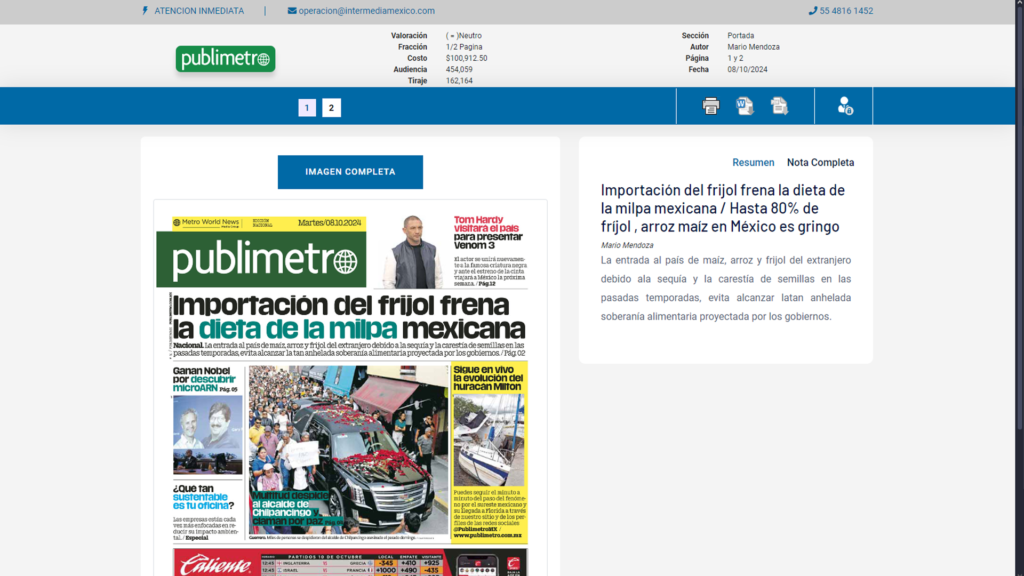Image resolution: width=1024 pixels, height=576 pixels.
Task: Click the operacion@intermediamexico.com email link
Action: pyautogui.click(x=366, y=10)
